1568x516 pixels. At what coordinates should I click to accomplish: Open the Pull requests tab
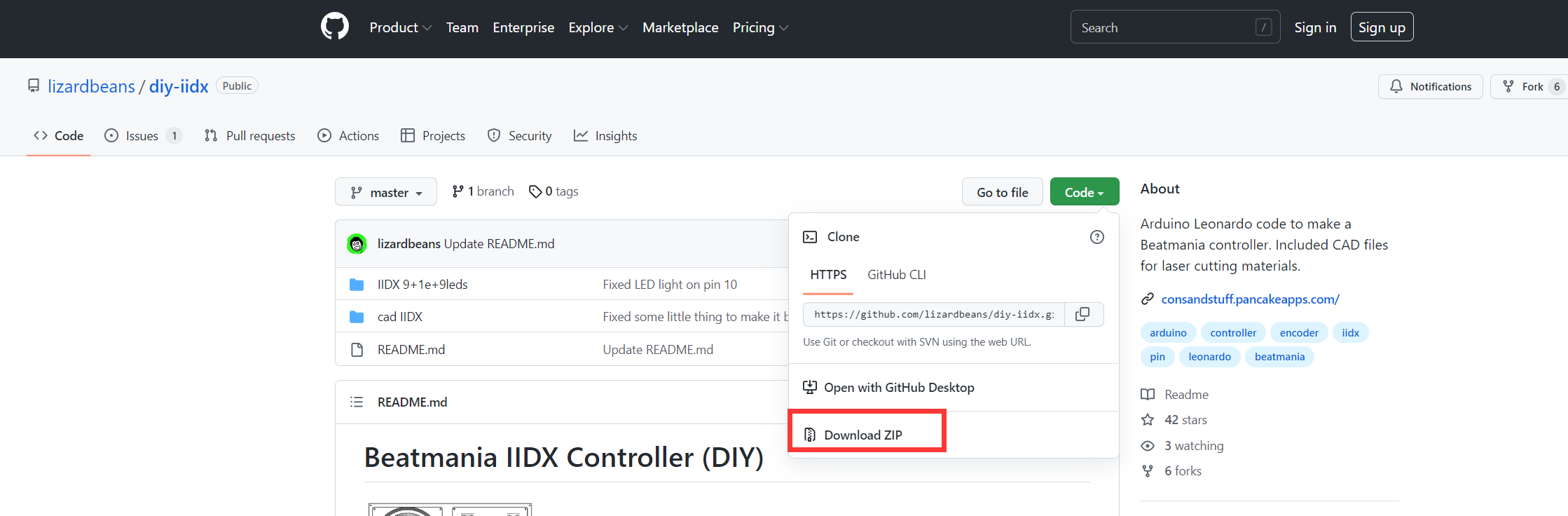click(250, 136)
